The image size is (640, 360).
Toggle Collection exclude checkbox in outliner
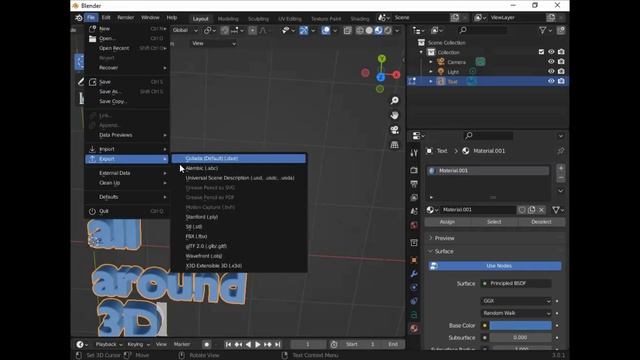click(541, 52)
